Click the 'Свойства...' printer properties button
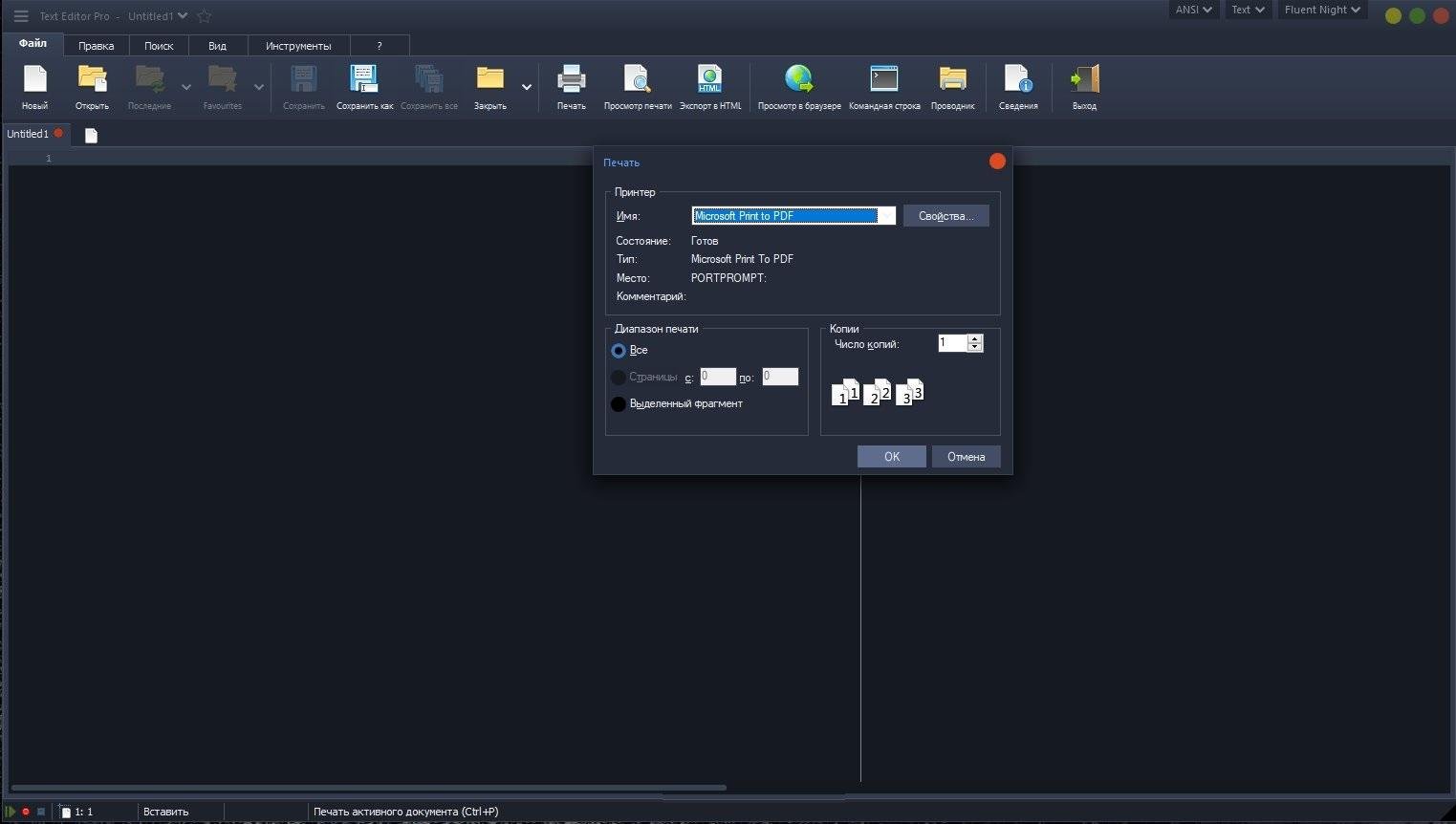The image size is (1456, 824). [x=945, y=216]
